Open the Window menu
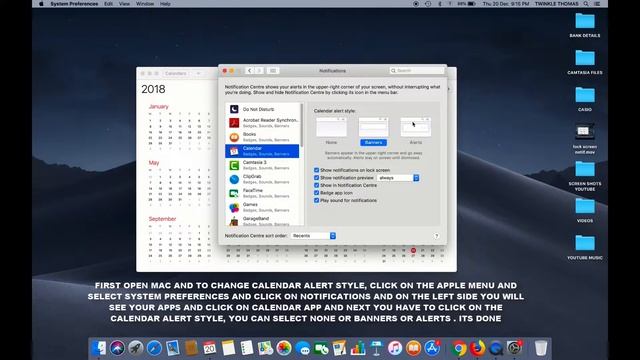The width and height of the screenshot is (640, 360). 145,4
